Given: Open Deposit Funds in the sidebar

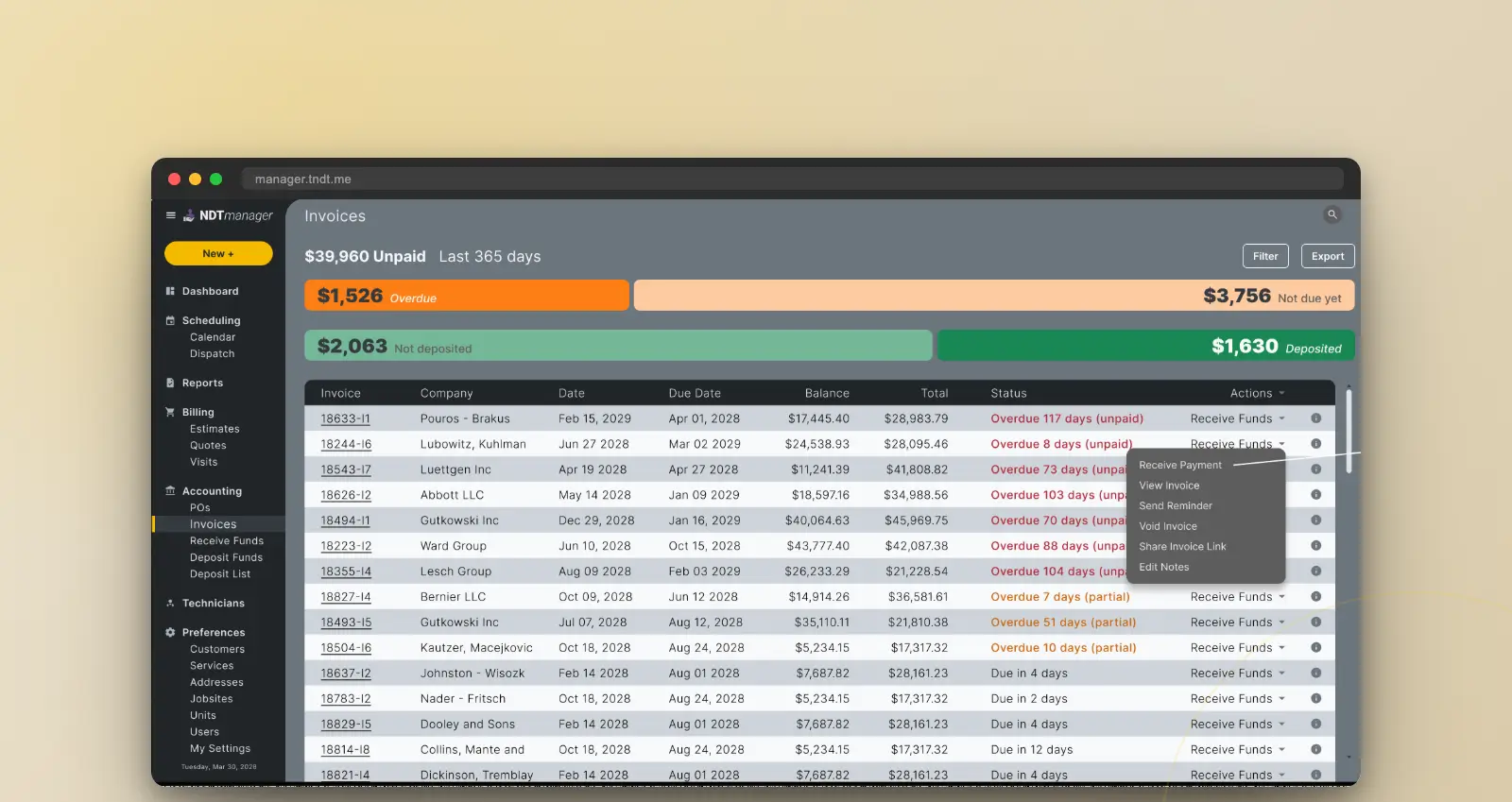Looking at the screenshot, I should coord(226,557).
